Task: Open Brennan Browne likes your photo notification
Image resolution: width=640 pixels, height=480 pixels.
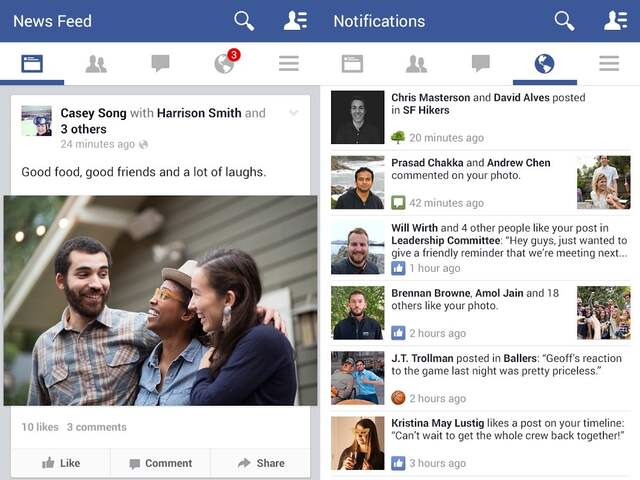Action: (480, 313)
